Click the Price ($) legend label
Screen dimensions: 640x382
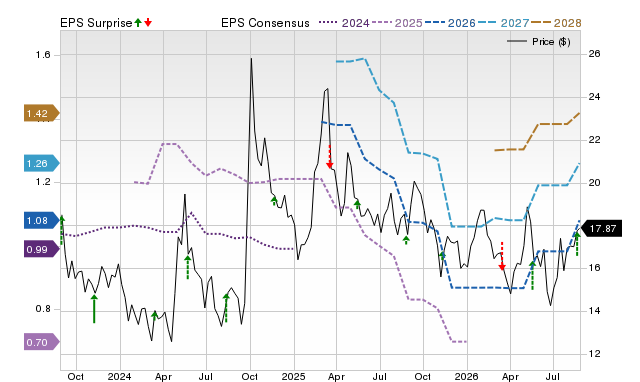551,42
